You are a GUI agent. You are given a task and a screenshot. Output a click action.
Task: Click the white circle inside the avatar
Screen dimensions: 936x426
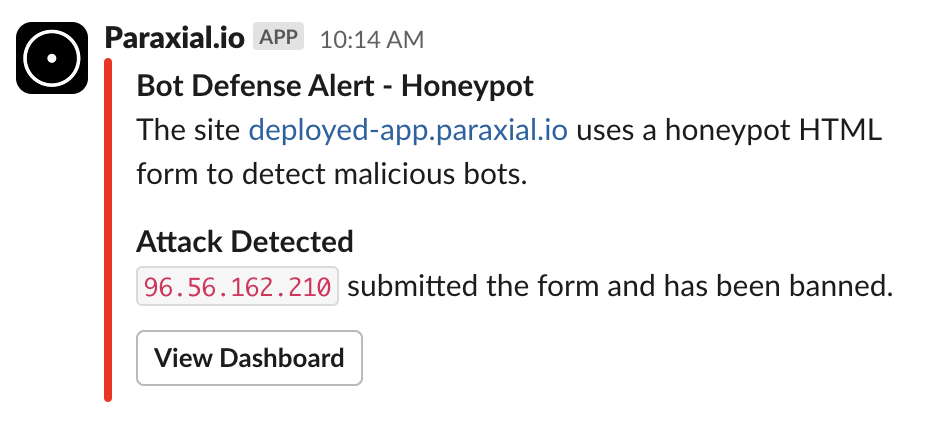pos(52,58)
